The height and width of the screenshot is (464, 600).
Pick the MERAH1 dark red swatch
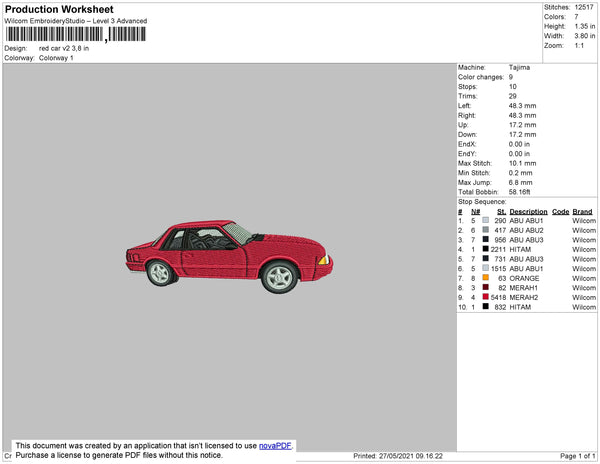485,288
